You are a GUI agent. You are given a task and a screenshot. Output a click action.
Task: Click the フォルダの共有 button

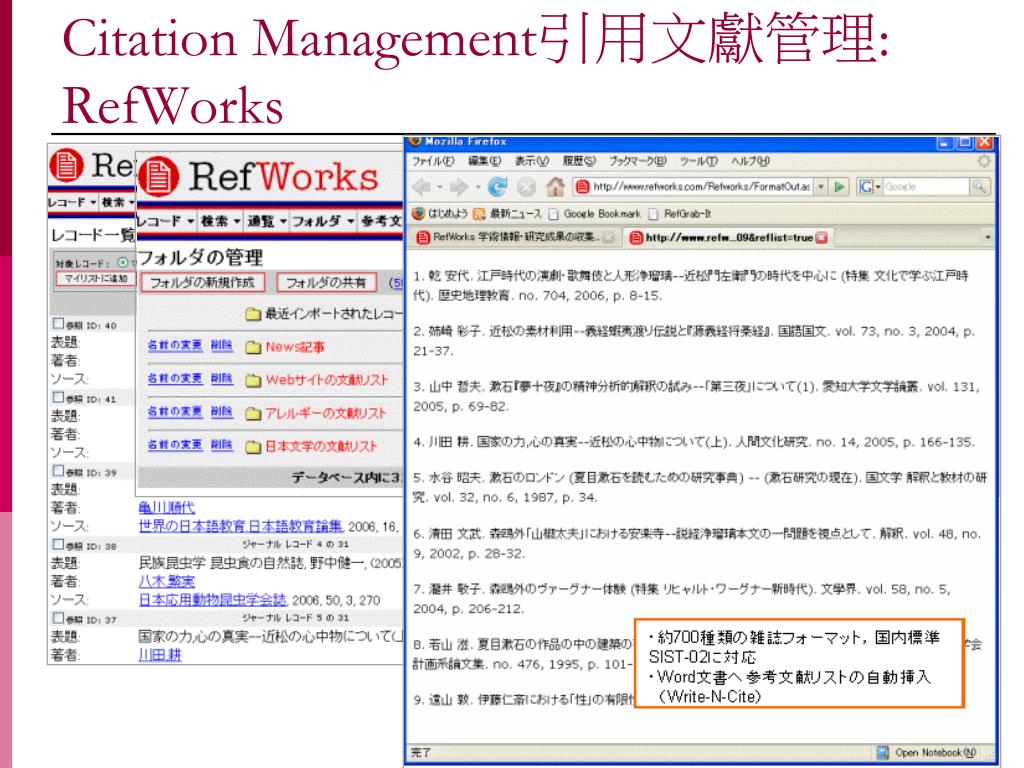click(327, 283)
